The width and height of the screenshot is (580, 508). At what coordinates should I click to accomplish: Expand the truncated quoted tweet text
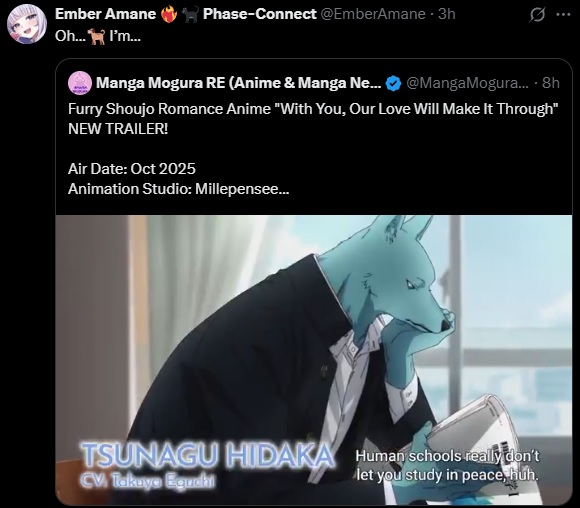284,189
